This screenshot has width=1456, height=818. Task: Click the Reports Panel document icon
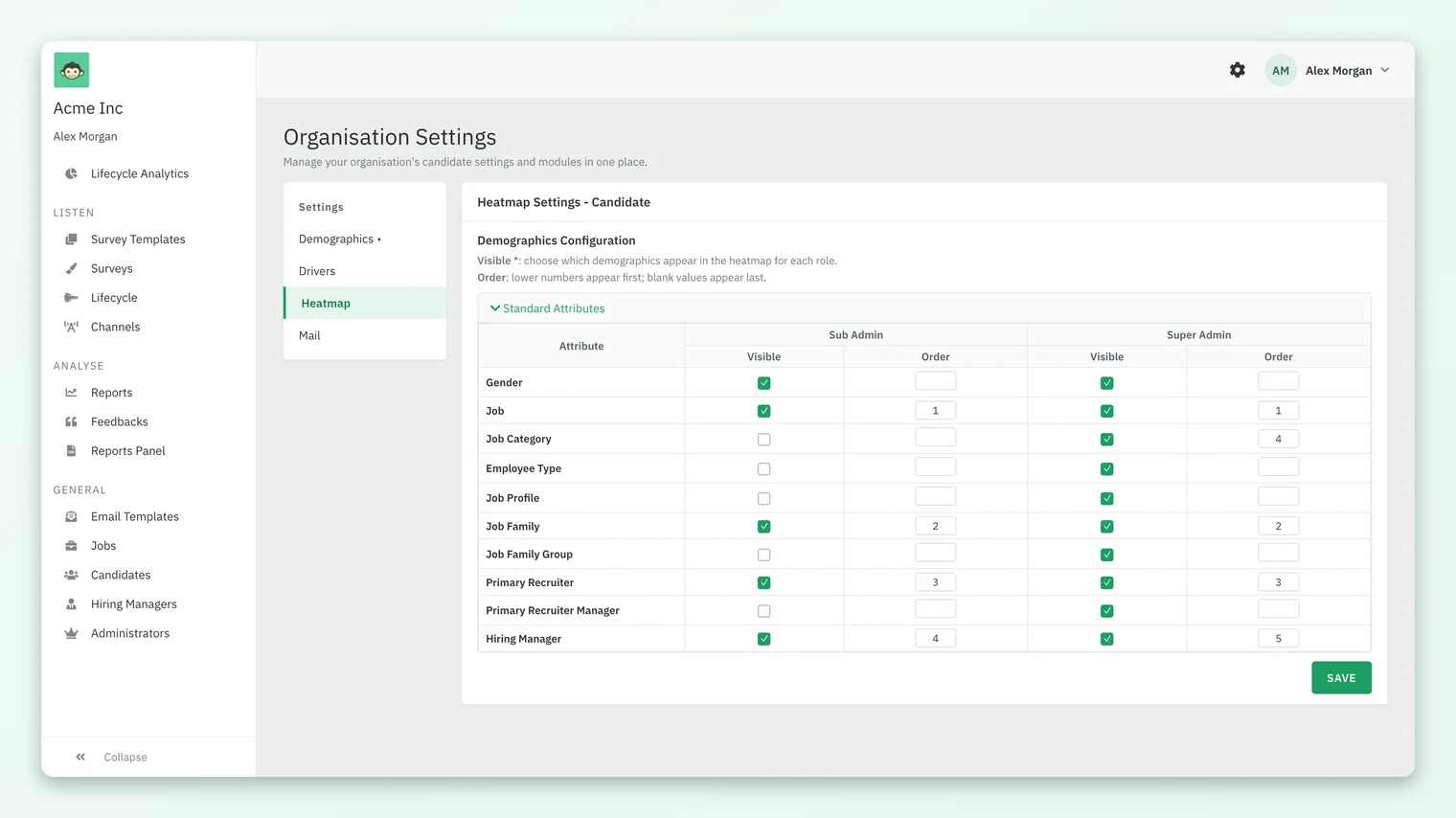[71, 451]
